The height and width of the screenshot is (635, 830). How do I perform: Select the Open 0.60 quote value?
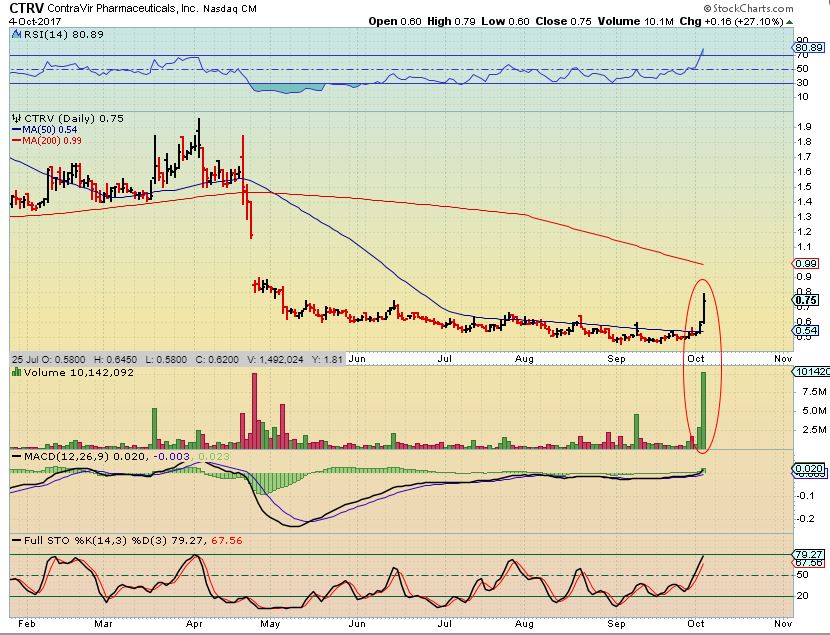395,22
